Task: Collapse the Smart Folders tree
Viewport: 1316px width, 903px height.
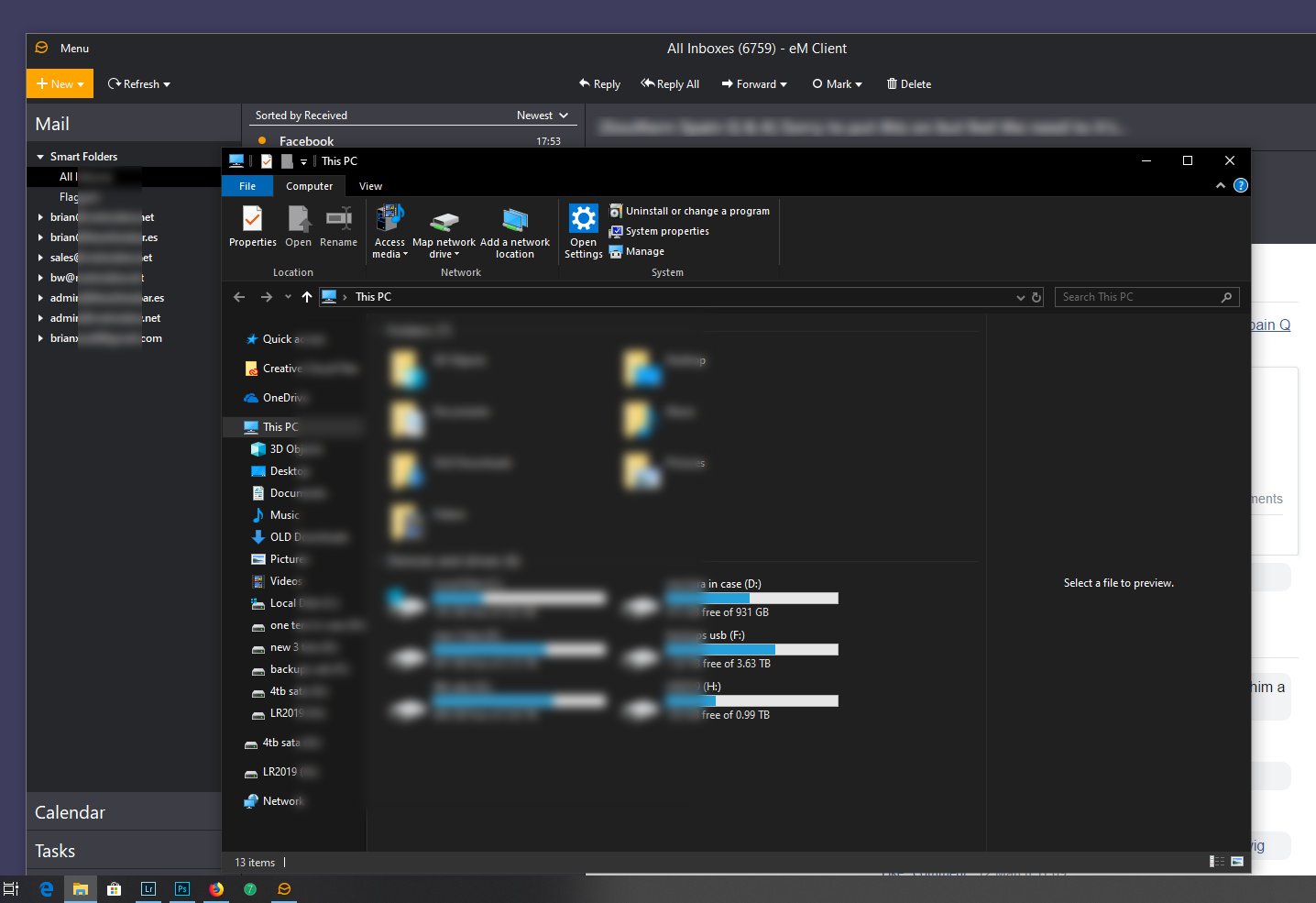Action: pos(40,157)
